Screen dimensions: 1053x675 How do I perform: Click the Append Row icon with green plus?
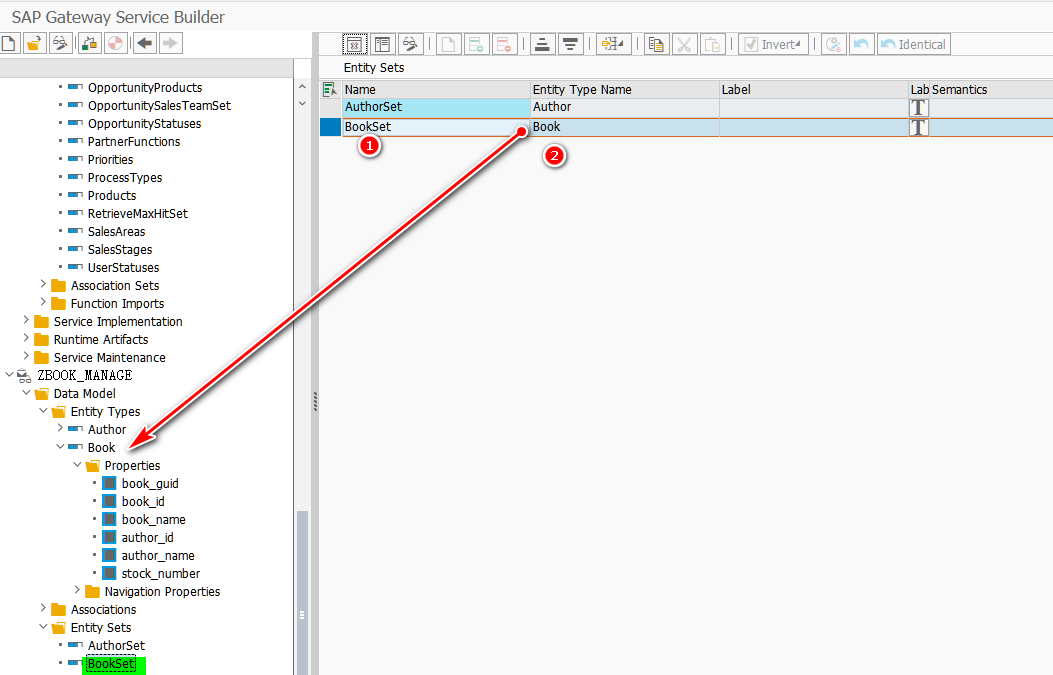[476, 45]
